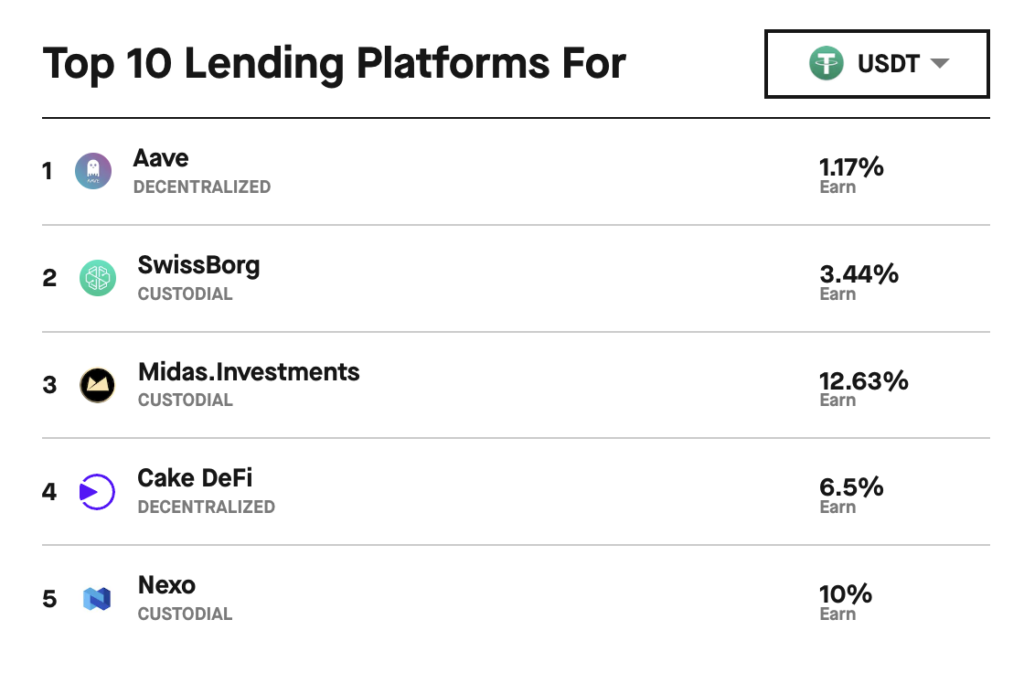Viewport: 1024px width, 673px height.
Task: Click the Nexo blue logo icon
Action: tap(97, 599)
